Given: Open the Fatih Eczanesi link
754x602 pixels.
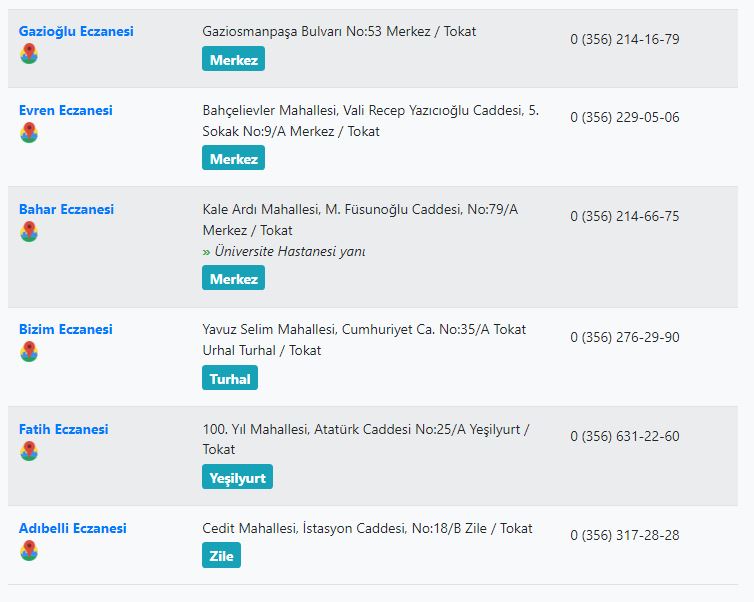Looking at the screenshot, I should pos(63,429).
